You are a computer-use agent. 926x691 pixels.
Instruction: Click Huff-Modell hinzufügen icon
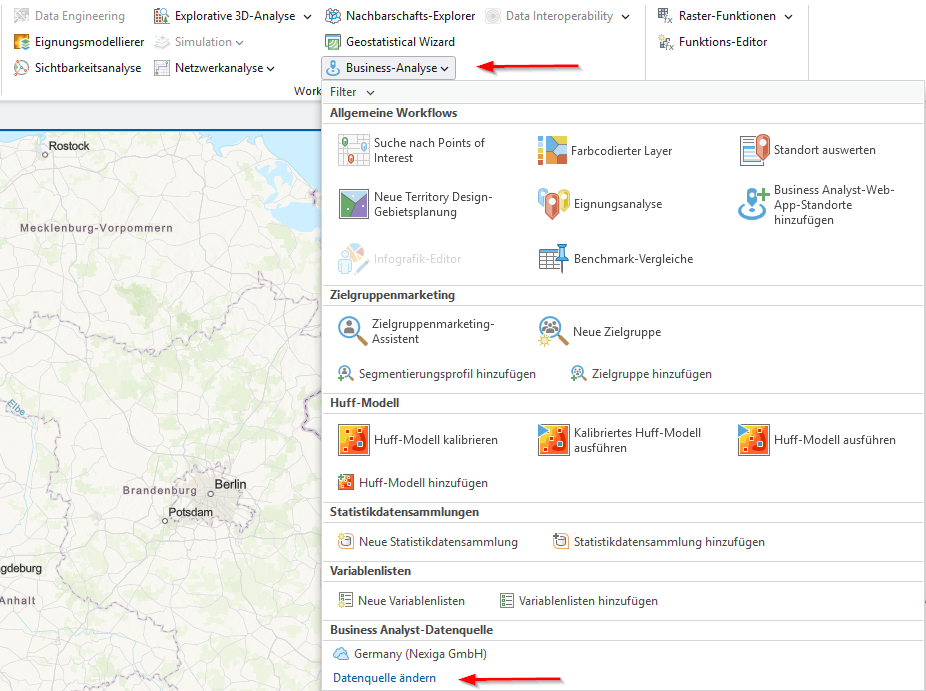click(x=345, y=483)
